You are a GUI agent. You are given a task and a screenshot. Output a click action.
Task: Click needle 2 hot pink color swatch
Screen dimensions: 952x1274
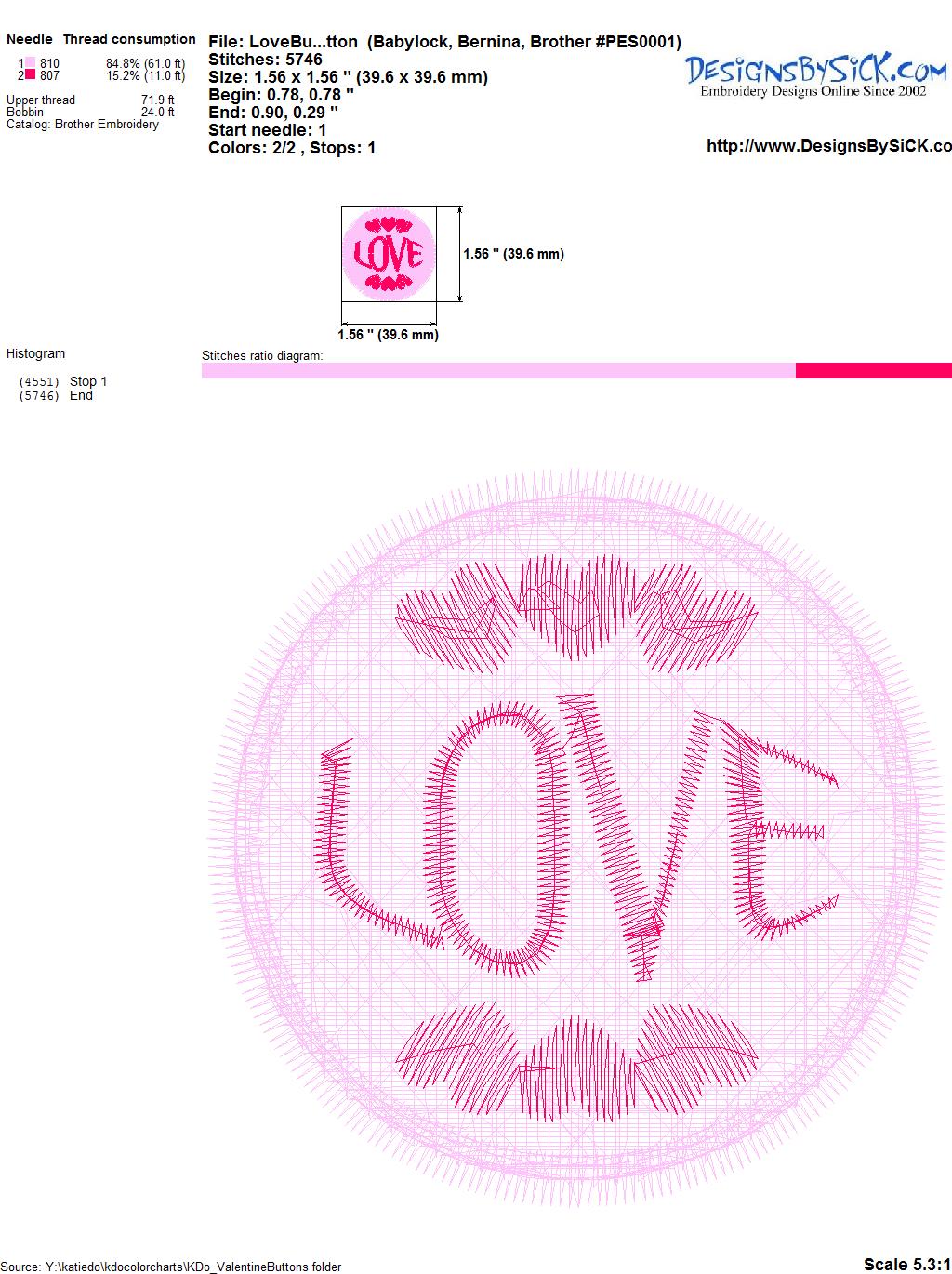(31, 75)
